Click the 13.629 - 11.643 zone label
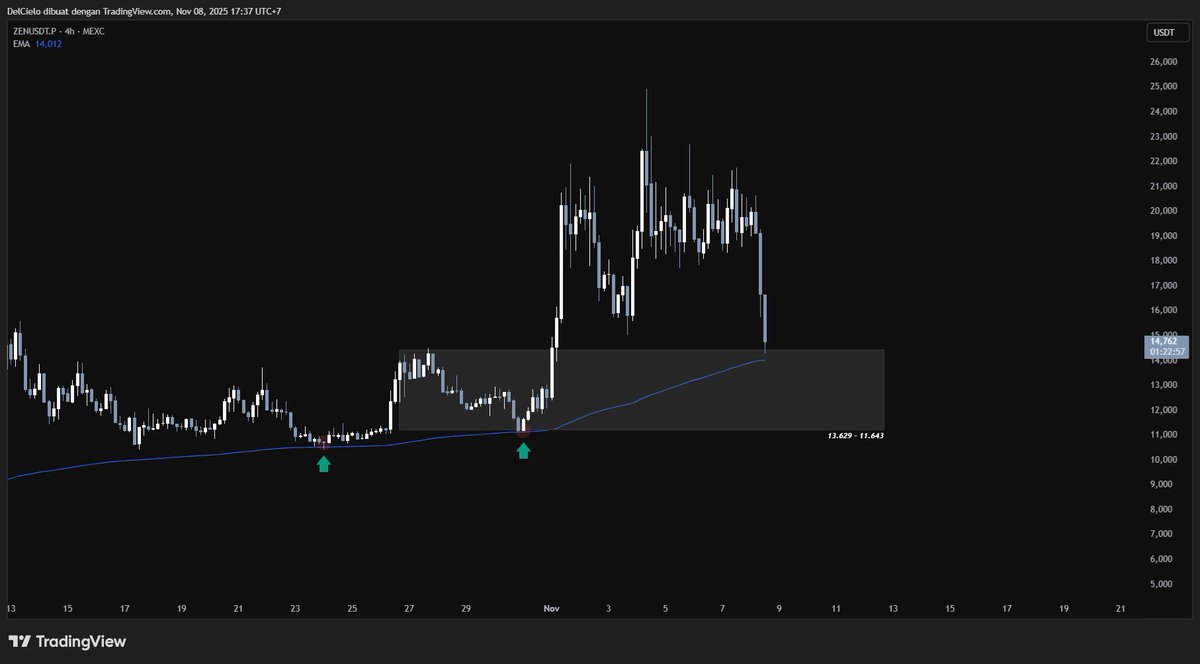This screenshot has width=1200, height=664. [857, 434]
